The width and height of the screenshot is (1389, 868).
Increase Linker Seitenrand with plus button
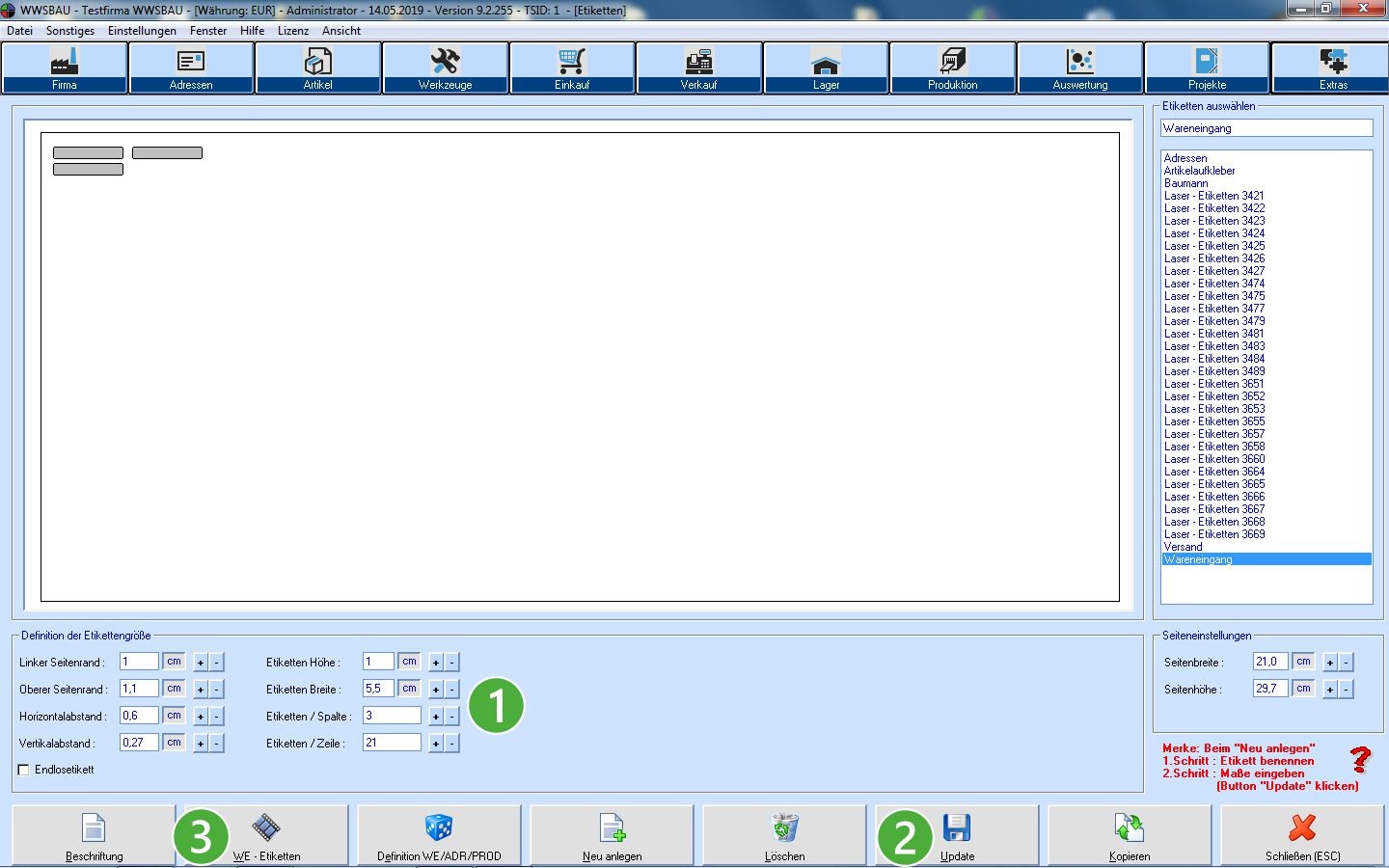click(x=201, y=663)
